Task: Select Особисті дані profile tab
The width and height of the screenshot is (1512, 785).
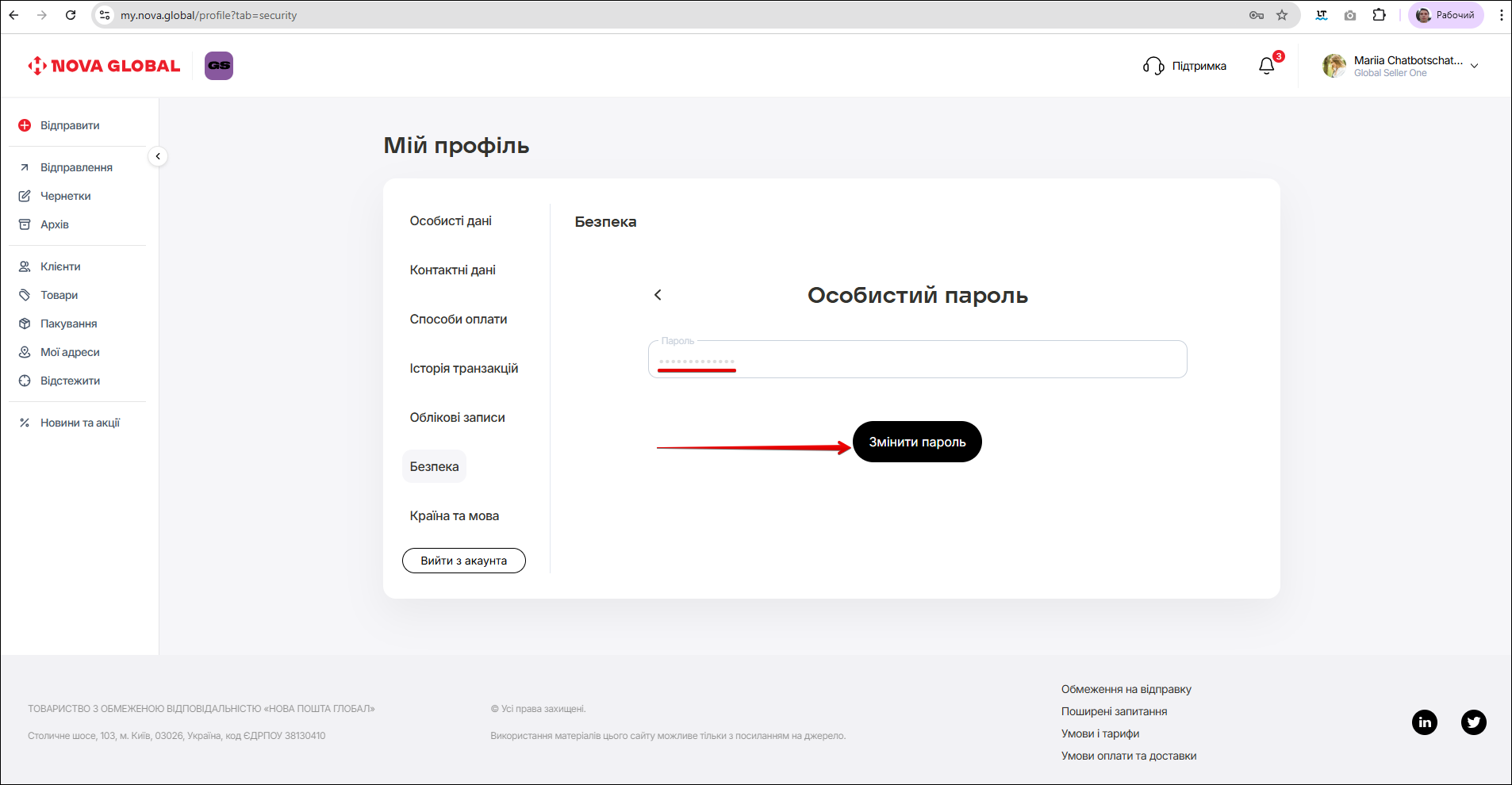Action: coord(451,221)
